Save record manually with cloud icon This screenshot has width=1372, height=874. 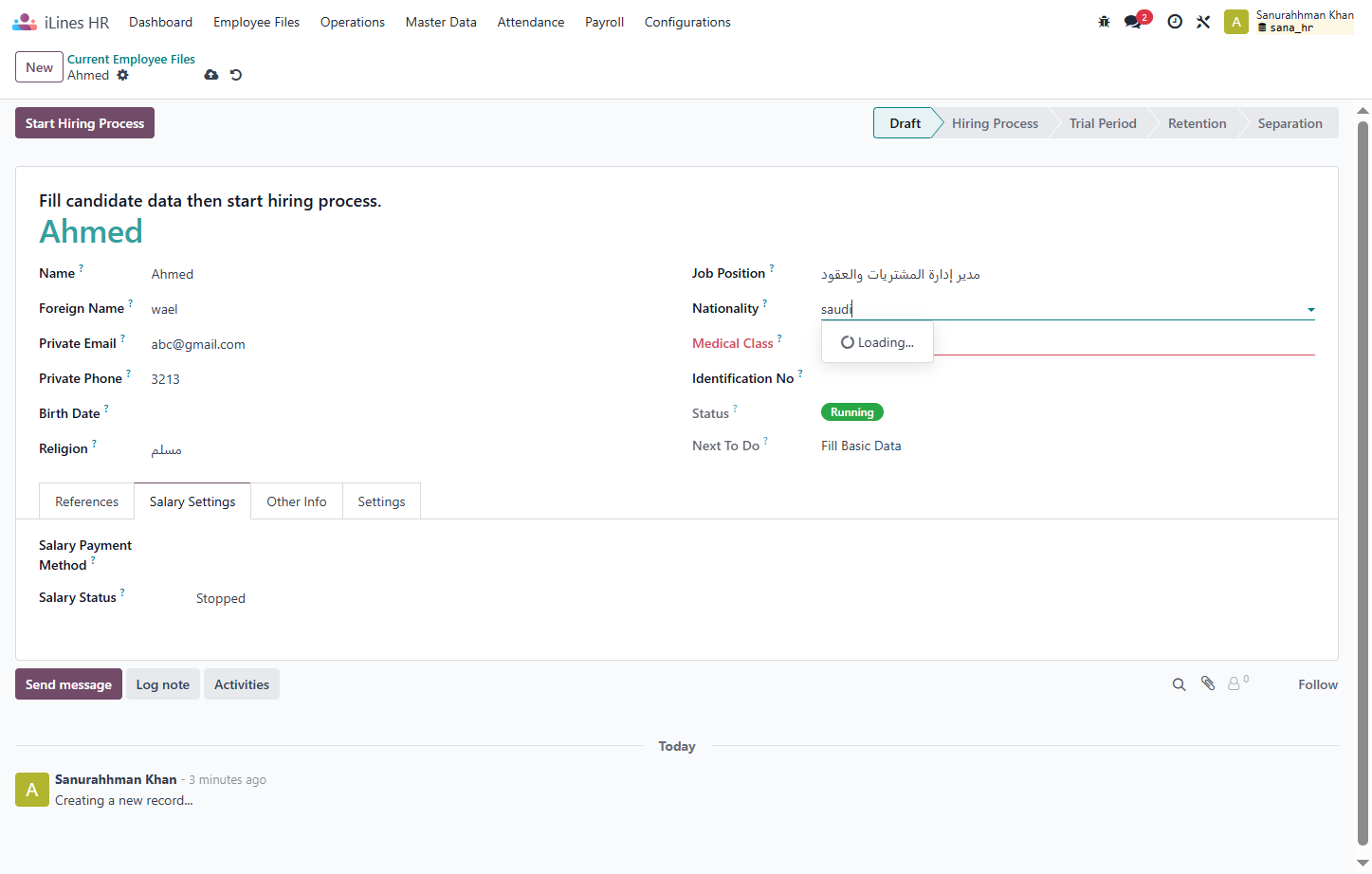tap(211, 75)
